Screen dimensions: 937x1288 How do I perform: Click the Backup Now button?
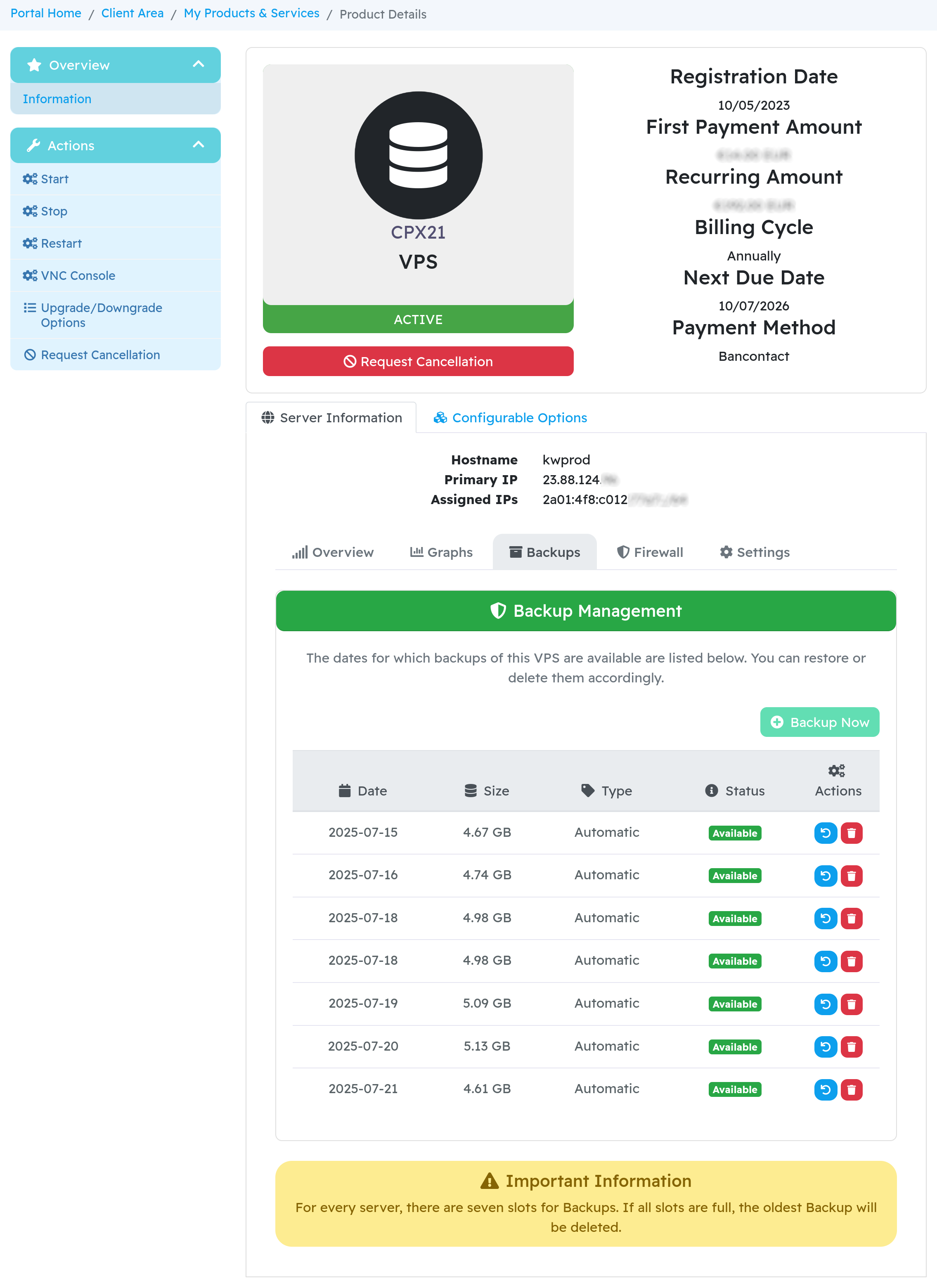coord(819,722)
